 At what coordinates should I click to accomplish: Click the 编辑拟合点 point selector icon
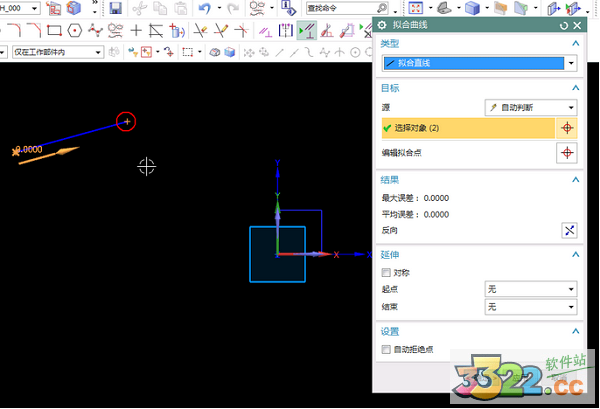[x=569, y=152]
